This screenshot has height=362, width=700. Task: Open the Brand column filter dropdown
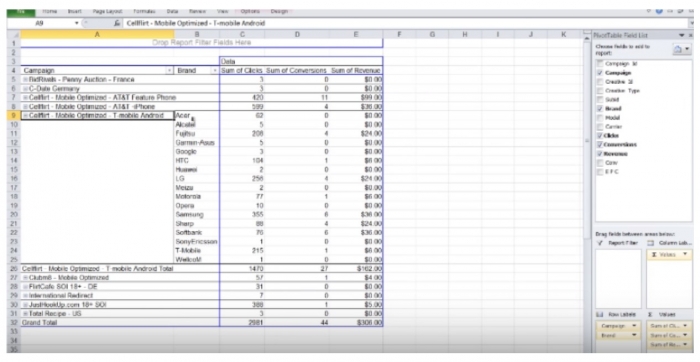click(x=215, y=71)
